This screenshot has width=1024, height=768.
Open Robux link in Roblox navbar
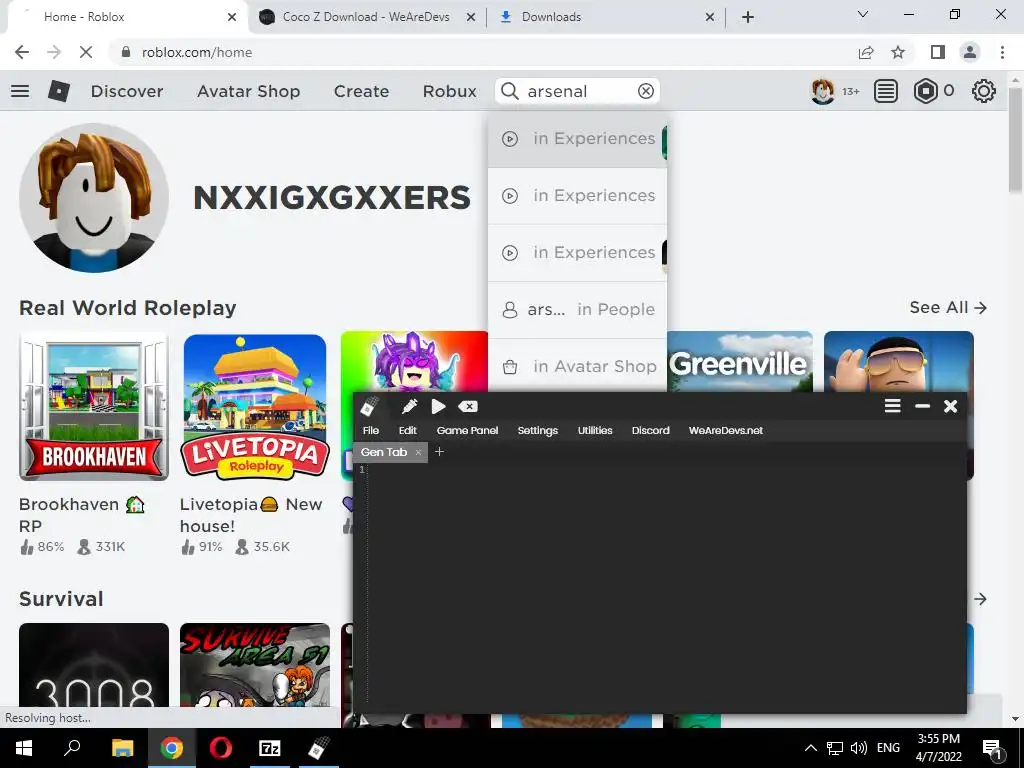449,91
